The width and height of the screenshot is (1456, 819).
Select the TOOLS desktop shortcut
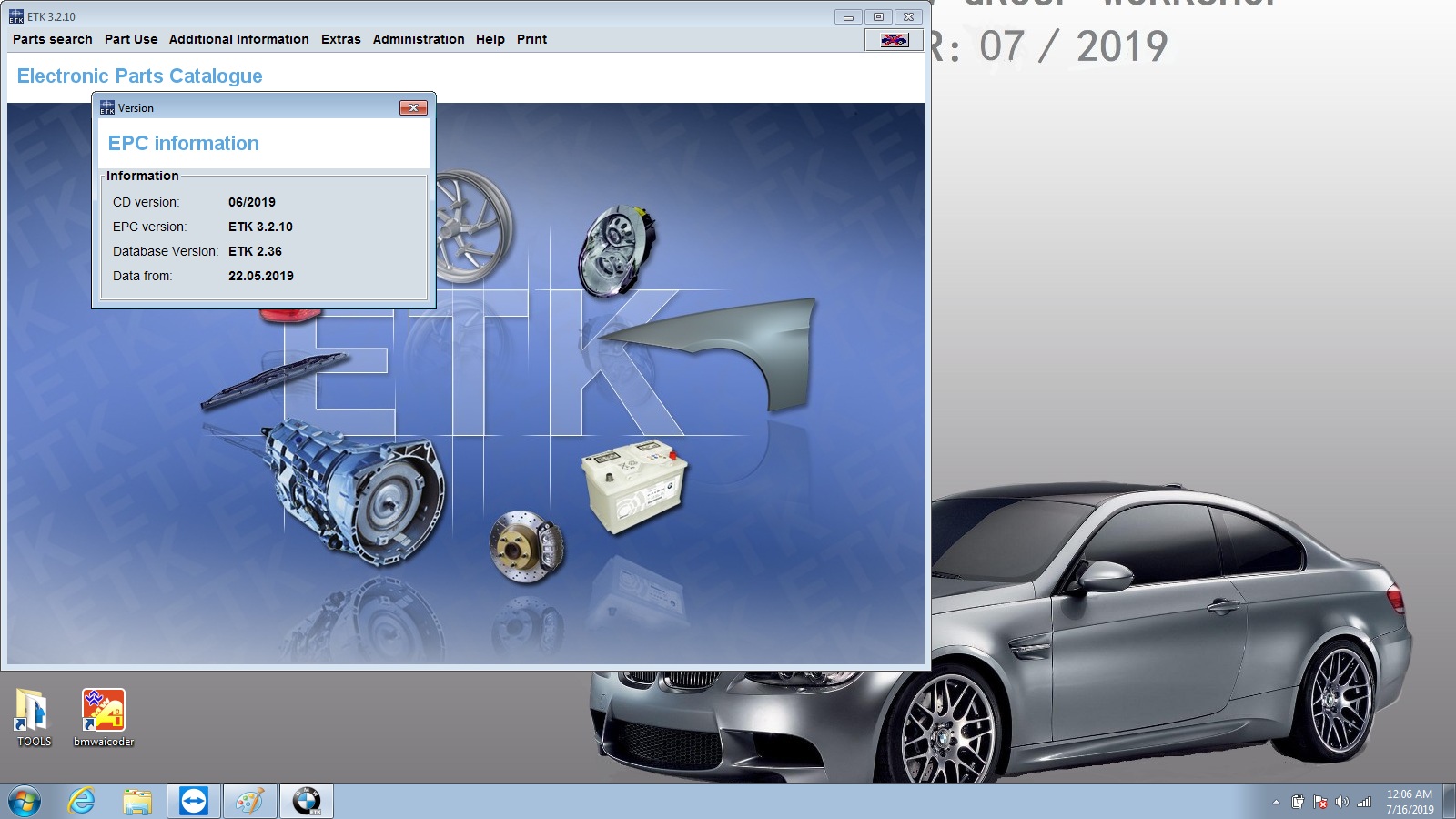34,718
